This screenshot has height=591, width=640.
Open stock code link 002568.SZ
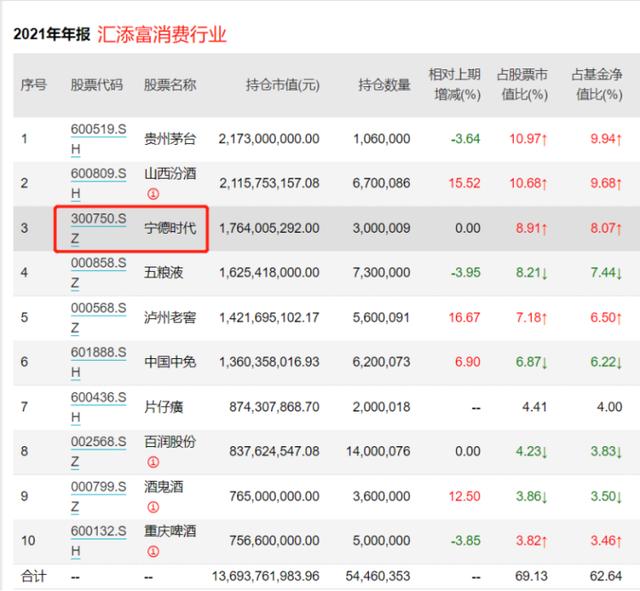(x=98, y=452)
